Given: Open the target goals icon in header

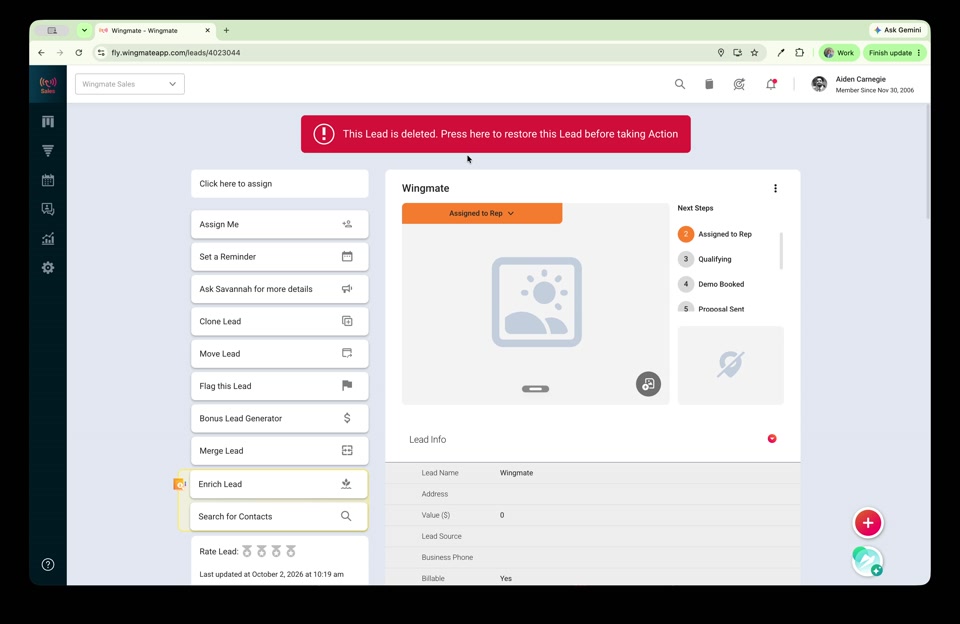Looking at the screenshot, I should click(739, 84).
